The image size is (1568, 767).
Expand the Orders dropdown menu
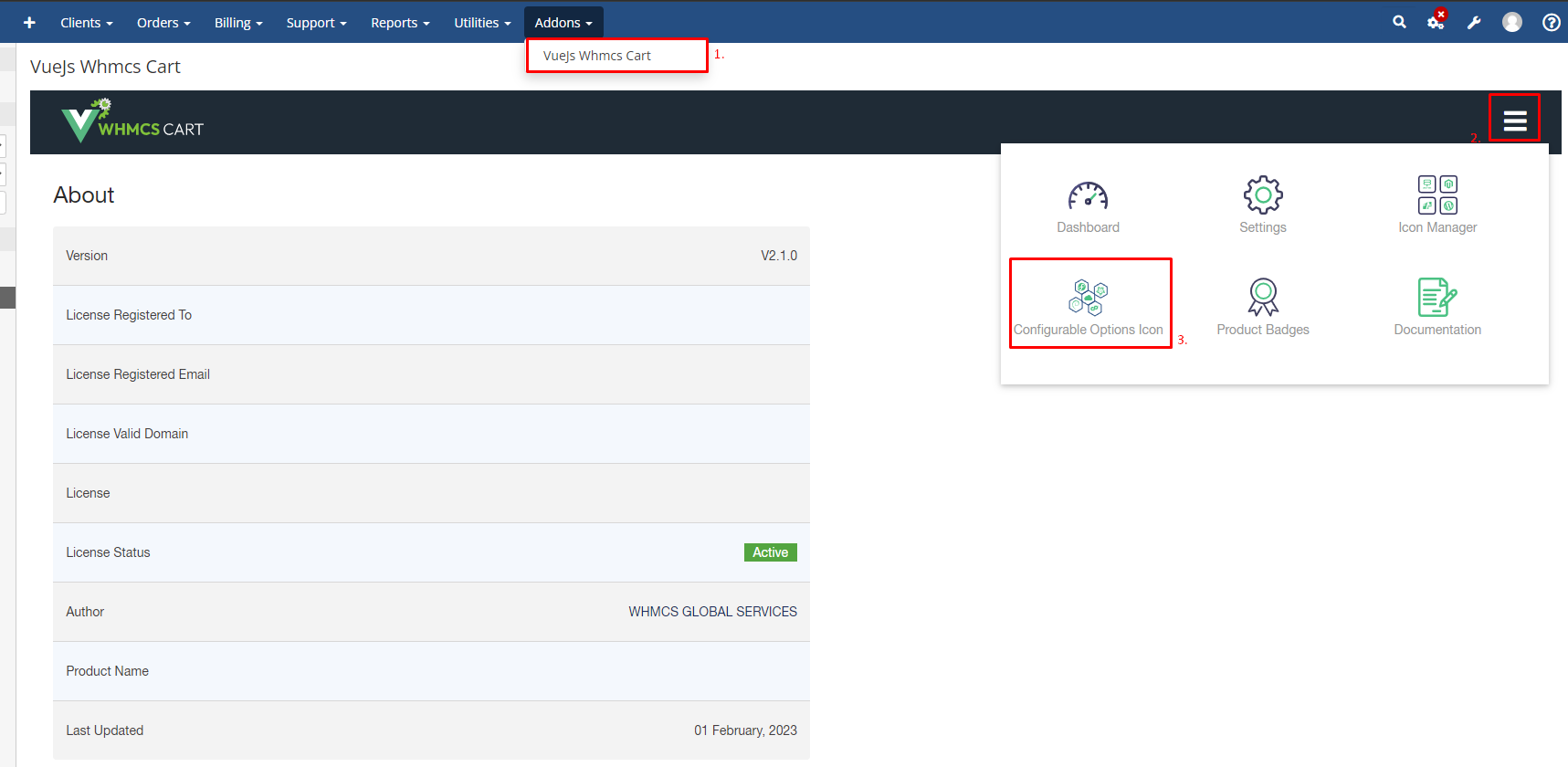tap(163, 22)
